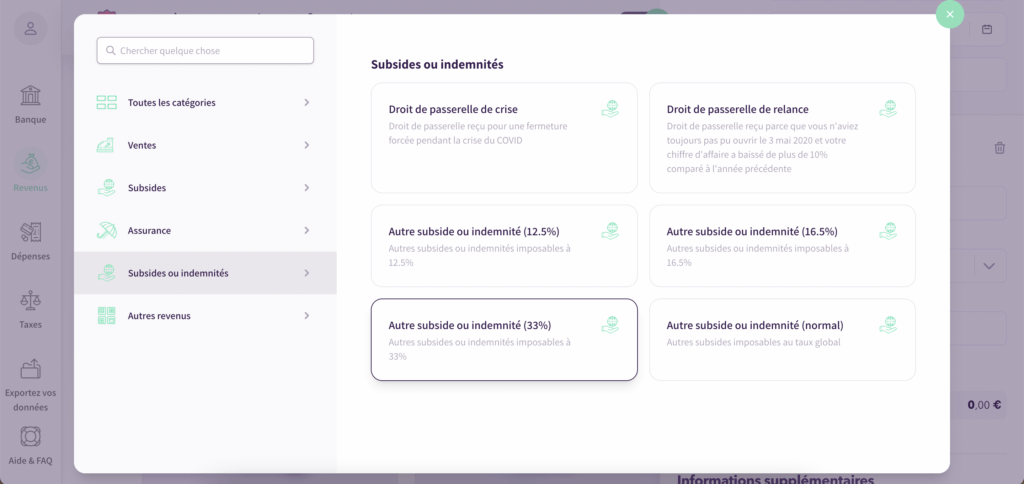The height and width of the screenshot is (484, 1024).
Task: Click the Chercher quelque chose search field
Action: pyautogui.click(x=205, y=50)
